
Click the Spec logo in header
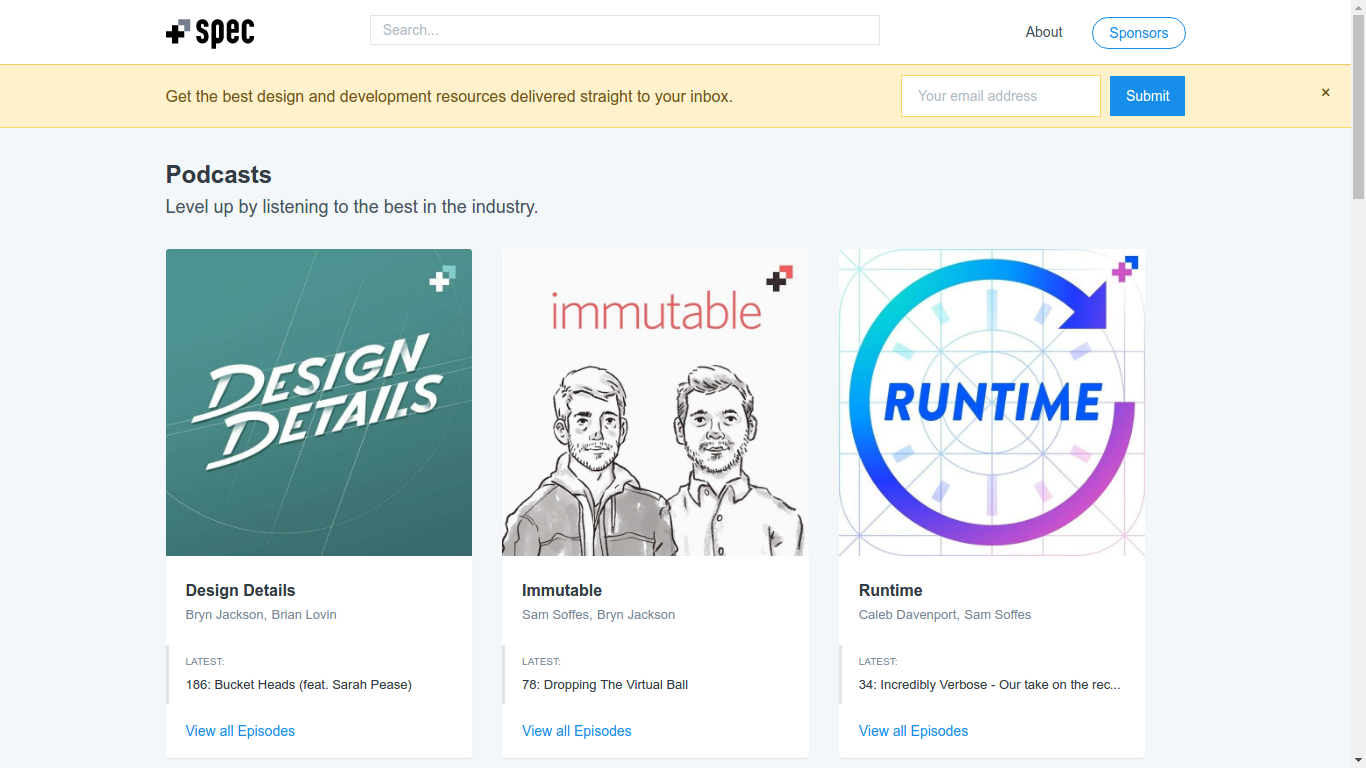click(210, 32)
